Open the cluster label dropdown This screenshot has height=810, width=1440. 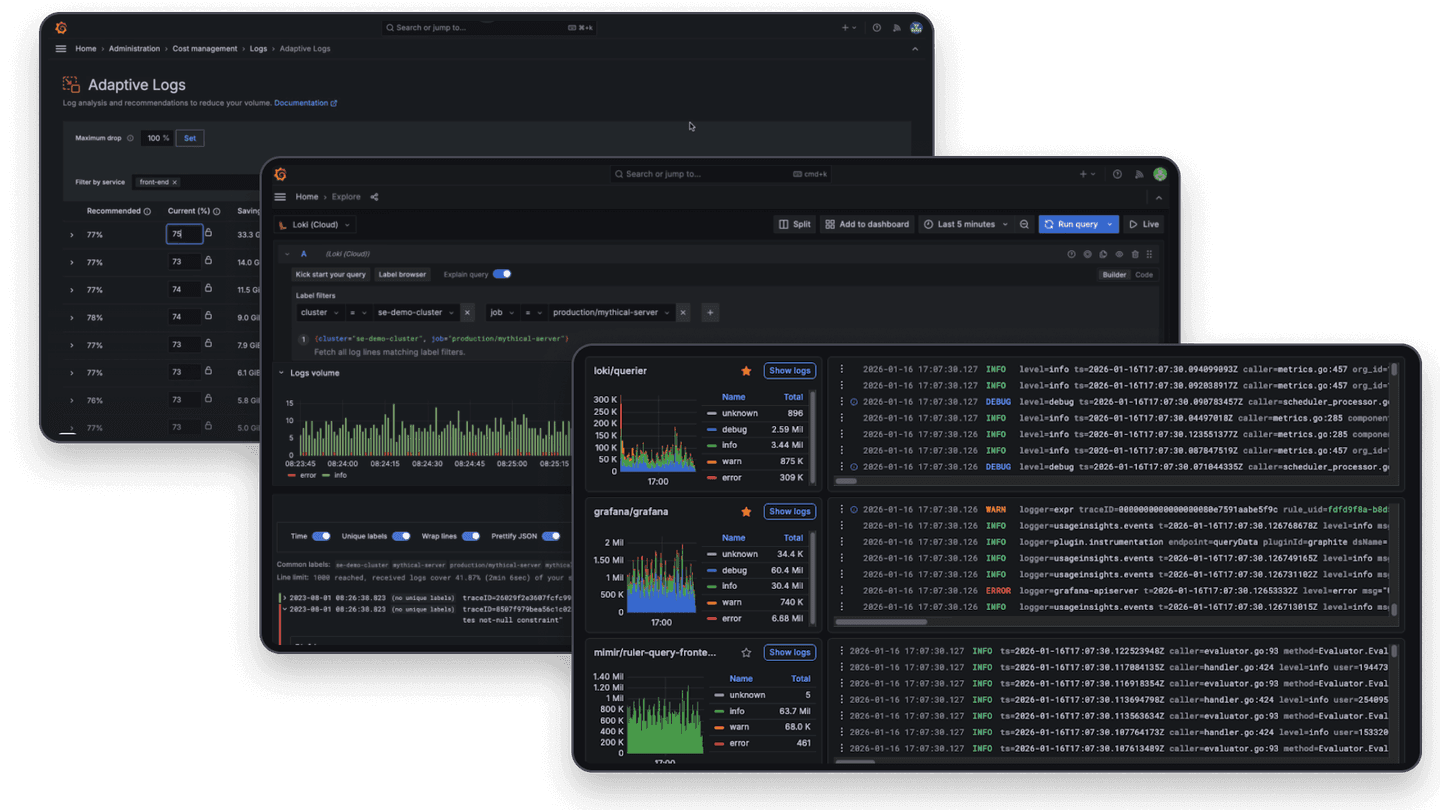pyautogui.click(x=320, y=313)
